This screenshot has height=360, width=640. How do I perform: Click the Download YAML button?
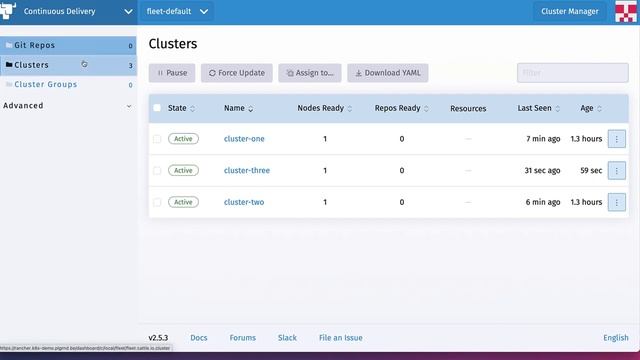click(x=388, y=73)
